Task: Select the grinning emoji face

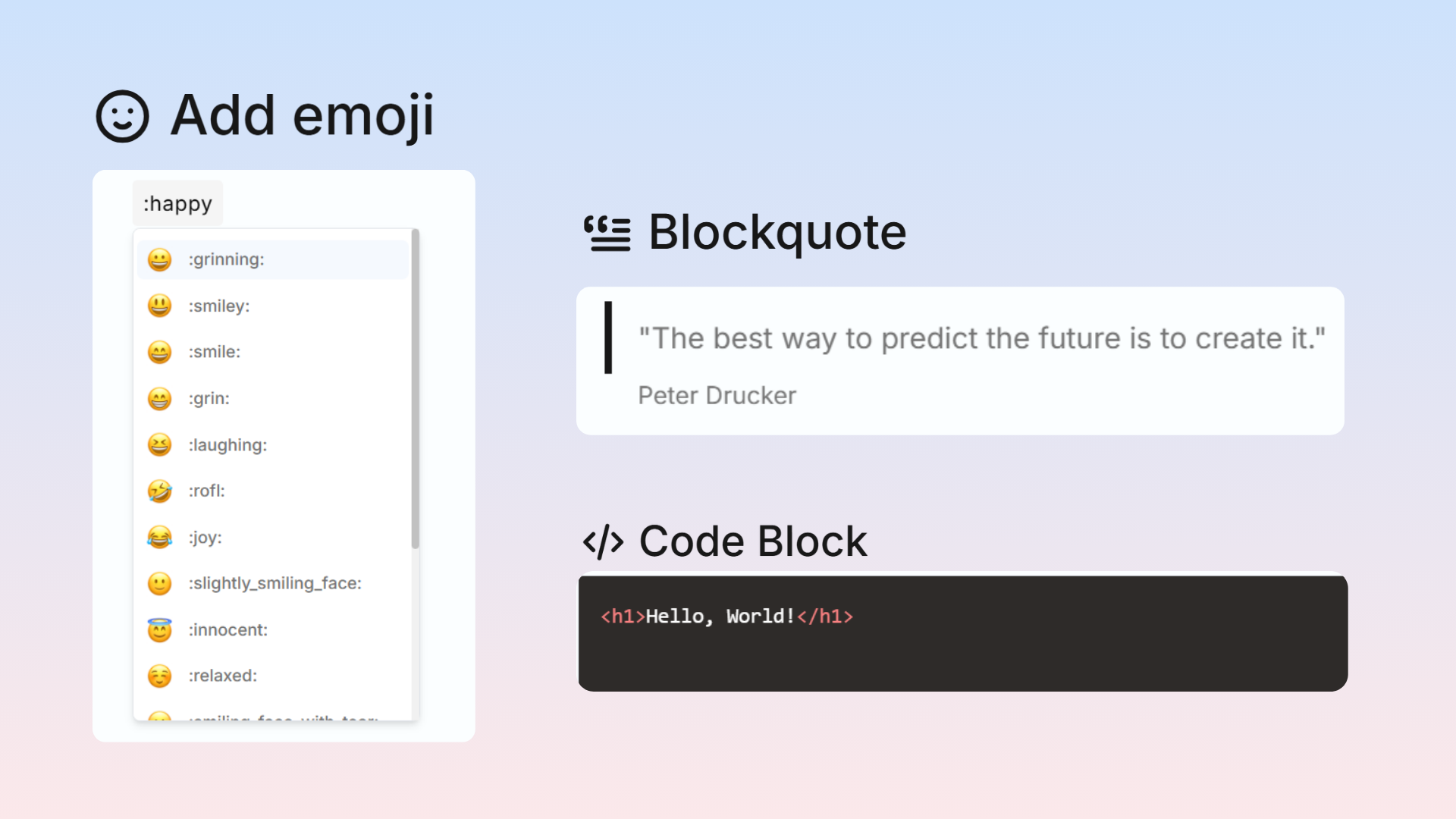Action: [159, 259]
